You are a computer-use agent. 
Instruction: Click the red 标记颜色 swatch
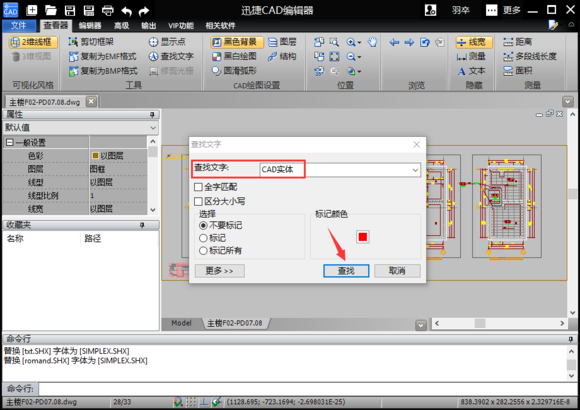(362, 237)
